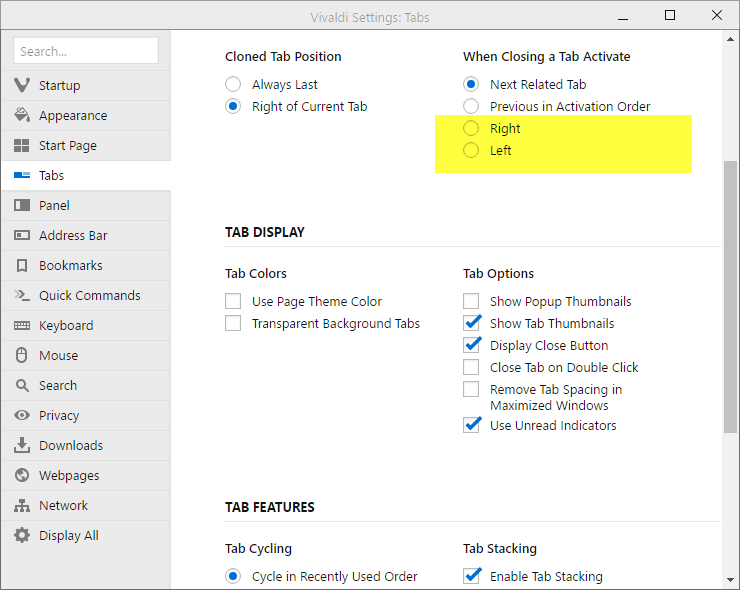
Task: Click the Webpages globe icon
Action: pyautogui.click(x=22, y=475)
